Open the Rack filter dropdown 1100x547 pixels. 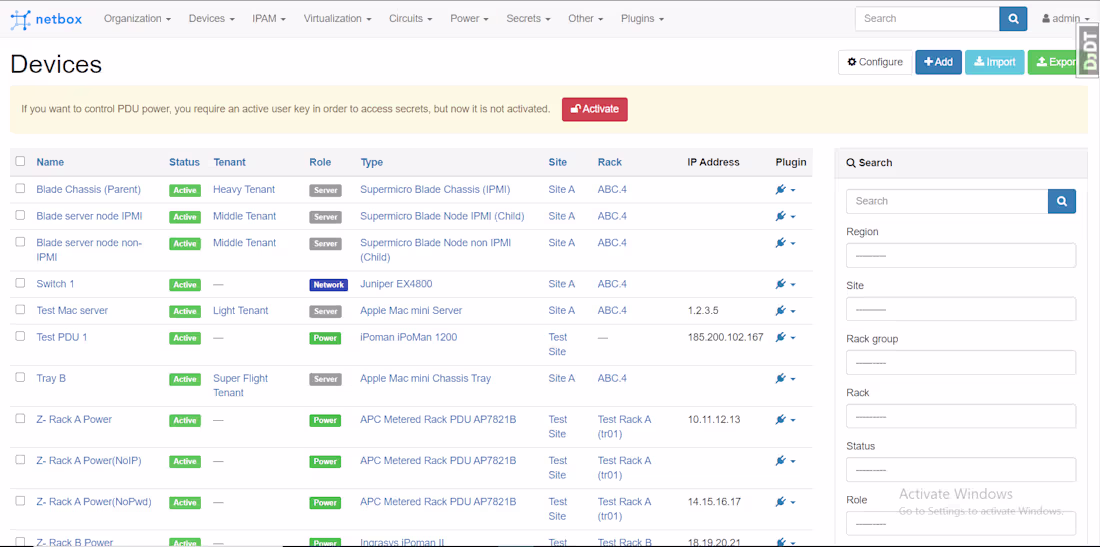(x=960, y=417)
